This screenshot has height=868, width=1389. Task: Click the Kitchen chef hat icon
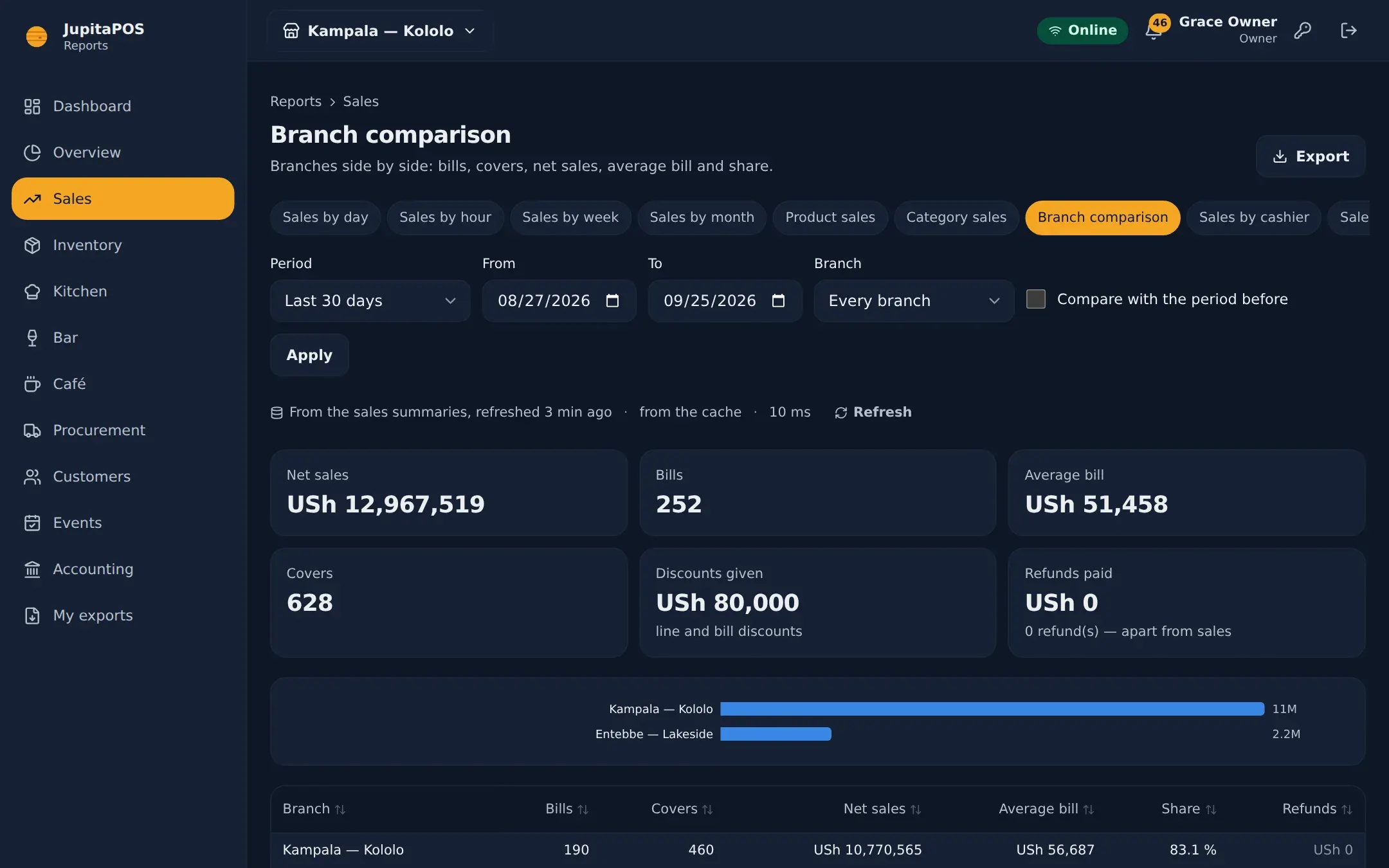coord(32,291)
